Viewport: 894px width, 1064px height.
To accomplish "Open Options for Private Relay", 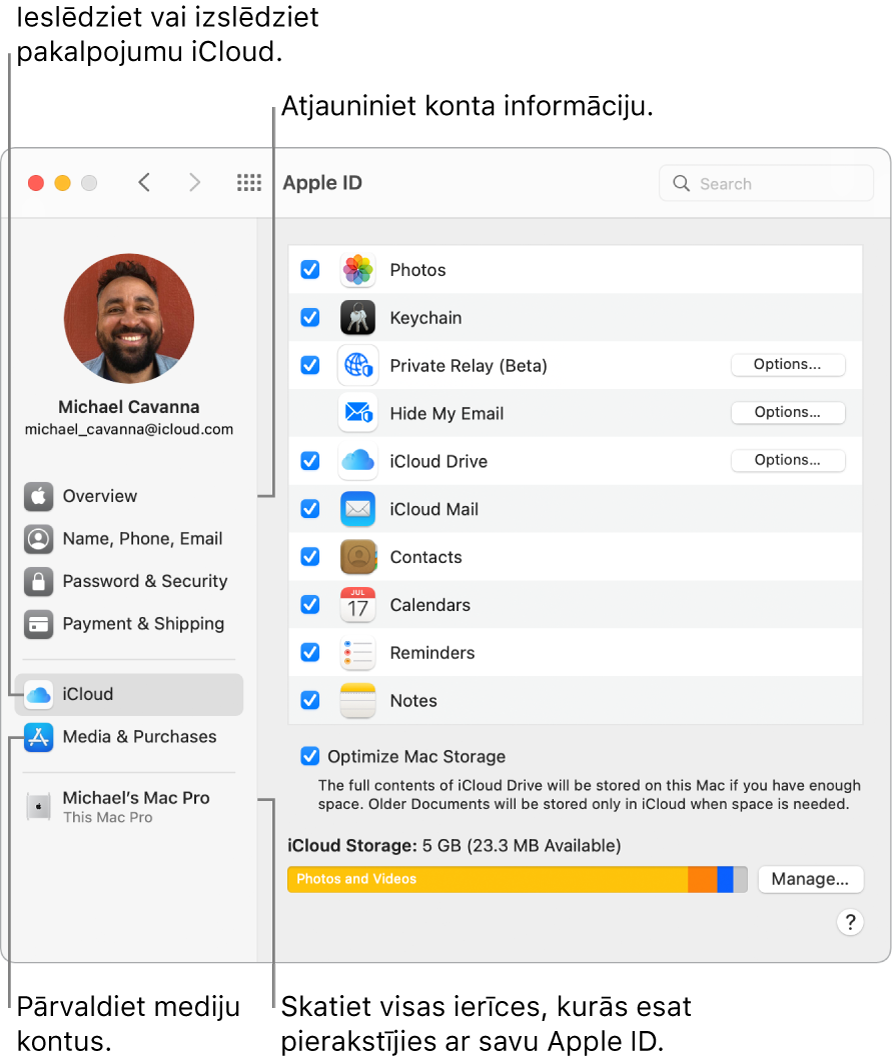I will point(788,364).
